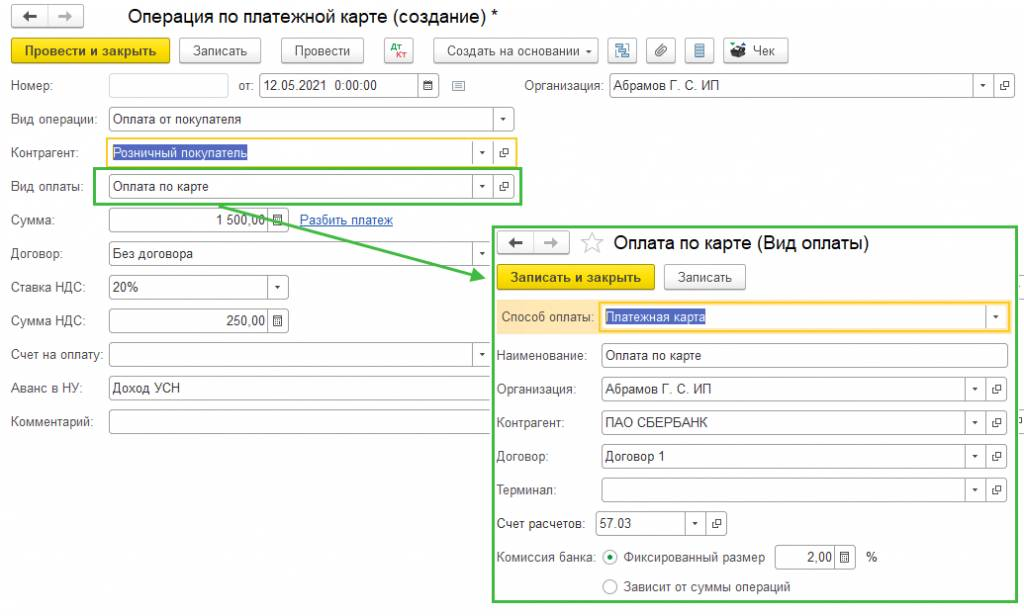The height and width of the screenshot is (616, 1024).
Task: Open ПАО СБЕРБАНК counterparty card icon
Action: coord(996,423)
